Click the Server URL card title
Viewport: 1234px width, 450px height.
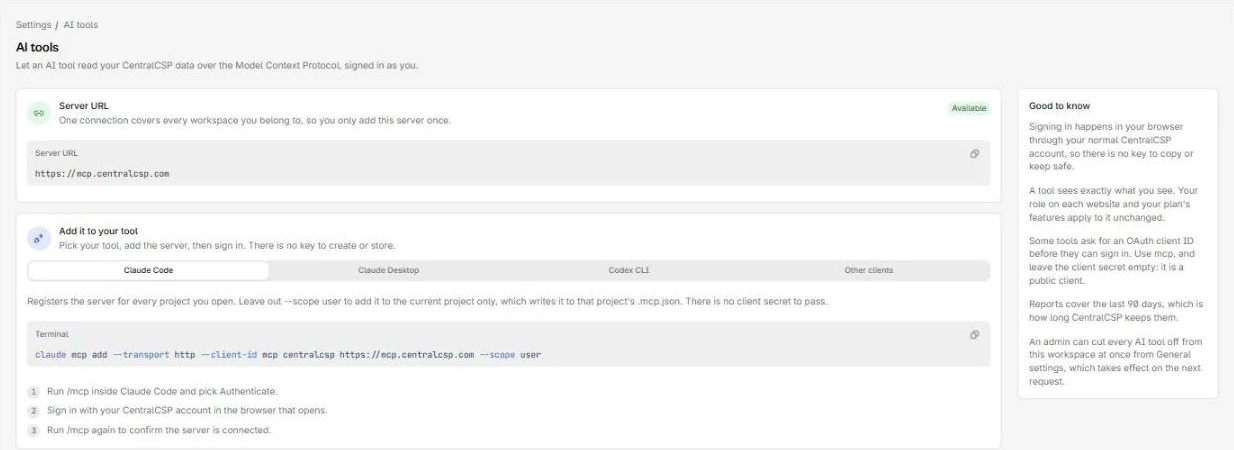(x=84, y=105)
